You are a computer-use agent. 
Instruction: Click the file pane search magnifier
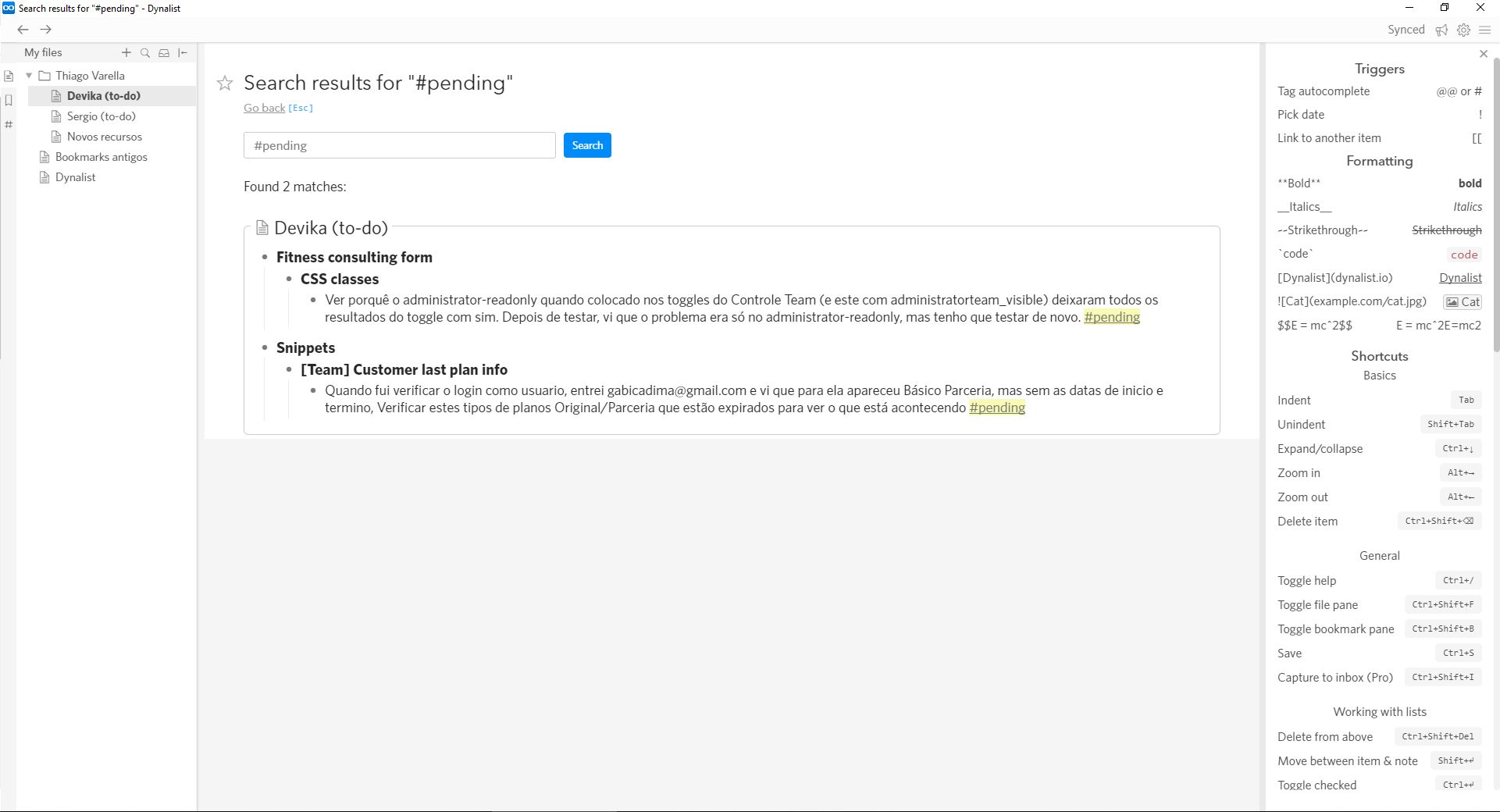pyautogui.click(x=145, y=53)
